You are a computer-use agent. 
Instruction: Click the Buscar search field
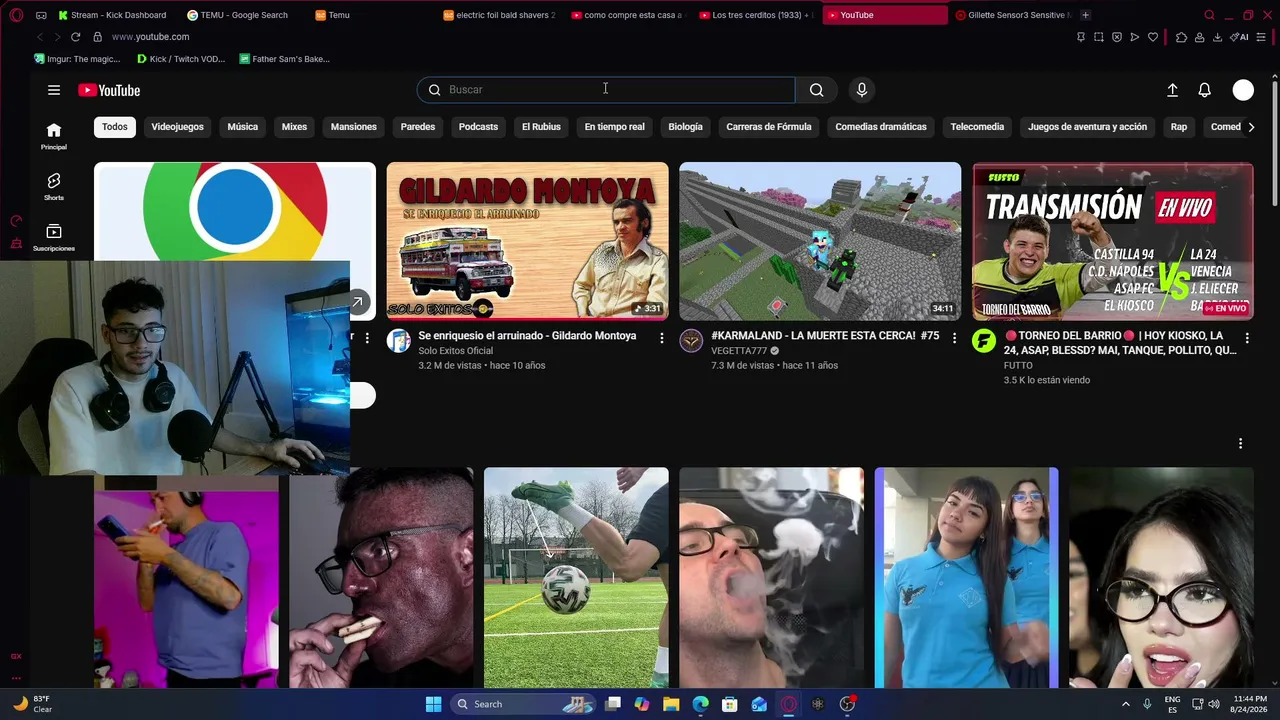[x=606, y=90]
